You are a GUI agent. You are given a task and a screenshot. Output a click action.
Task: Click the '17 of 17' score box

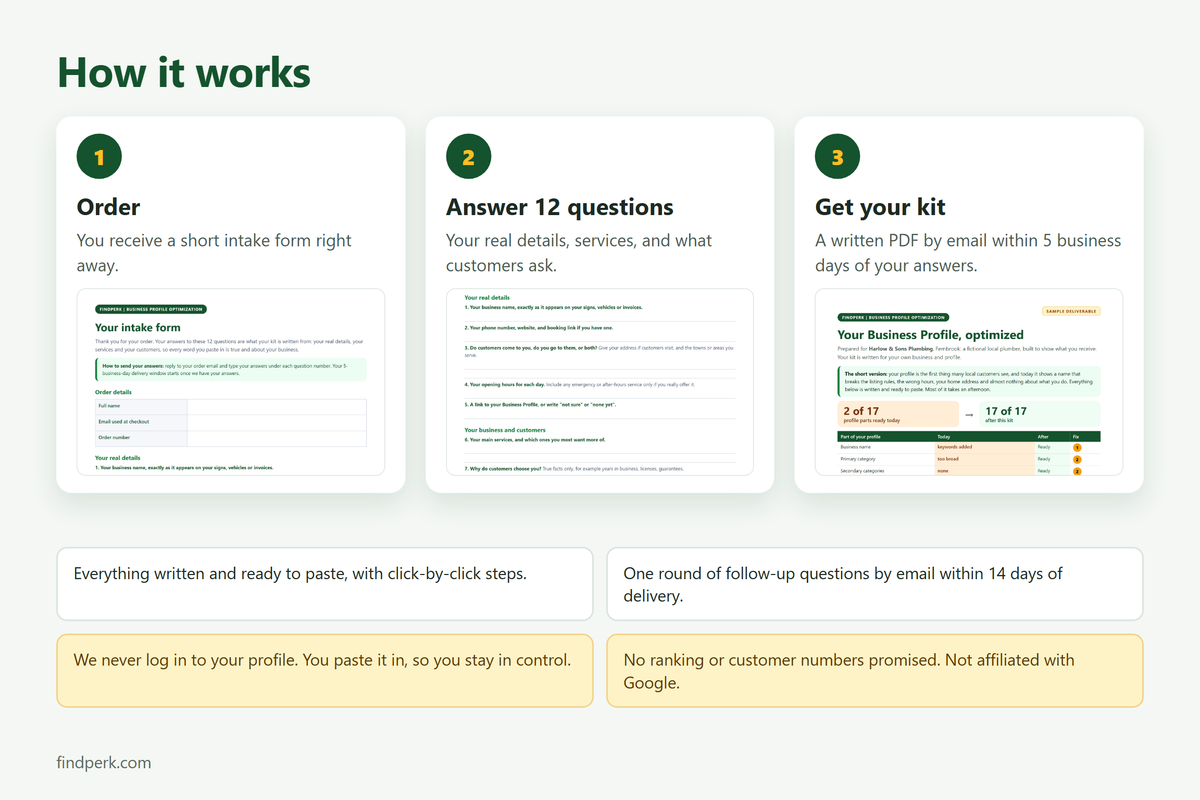point(1040,414)
